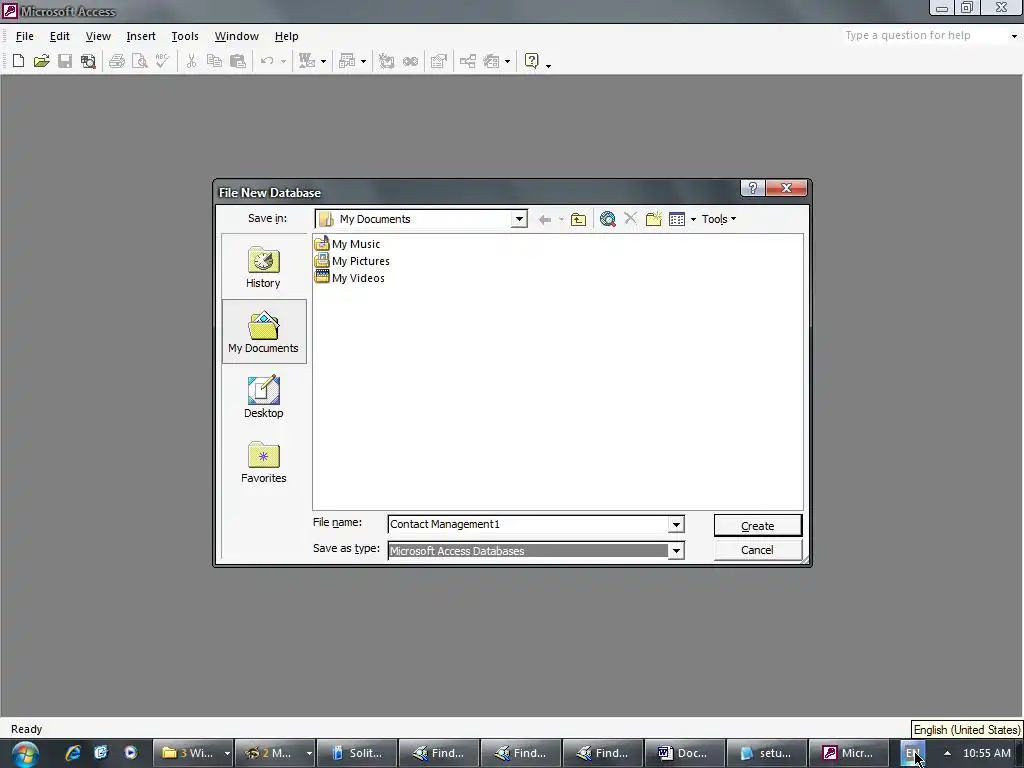Click the Open folder toolbar icon
This screenshot has height=768, width=1024.
42,61
